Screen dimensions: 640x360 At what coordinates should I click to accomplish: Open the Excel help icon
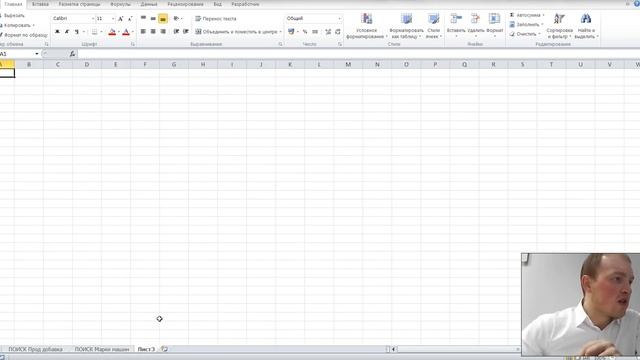[637, 3]
